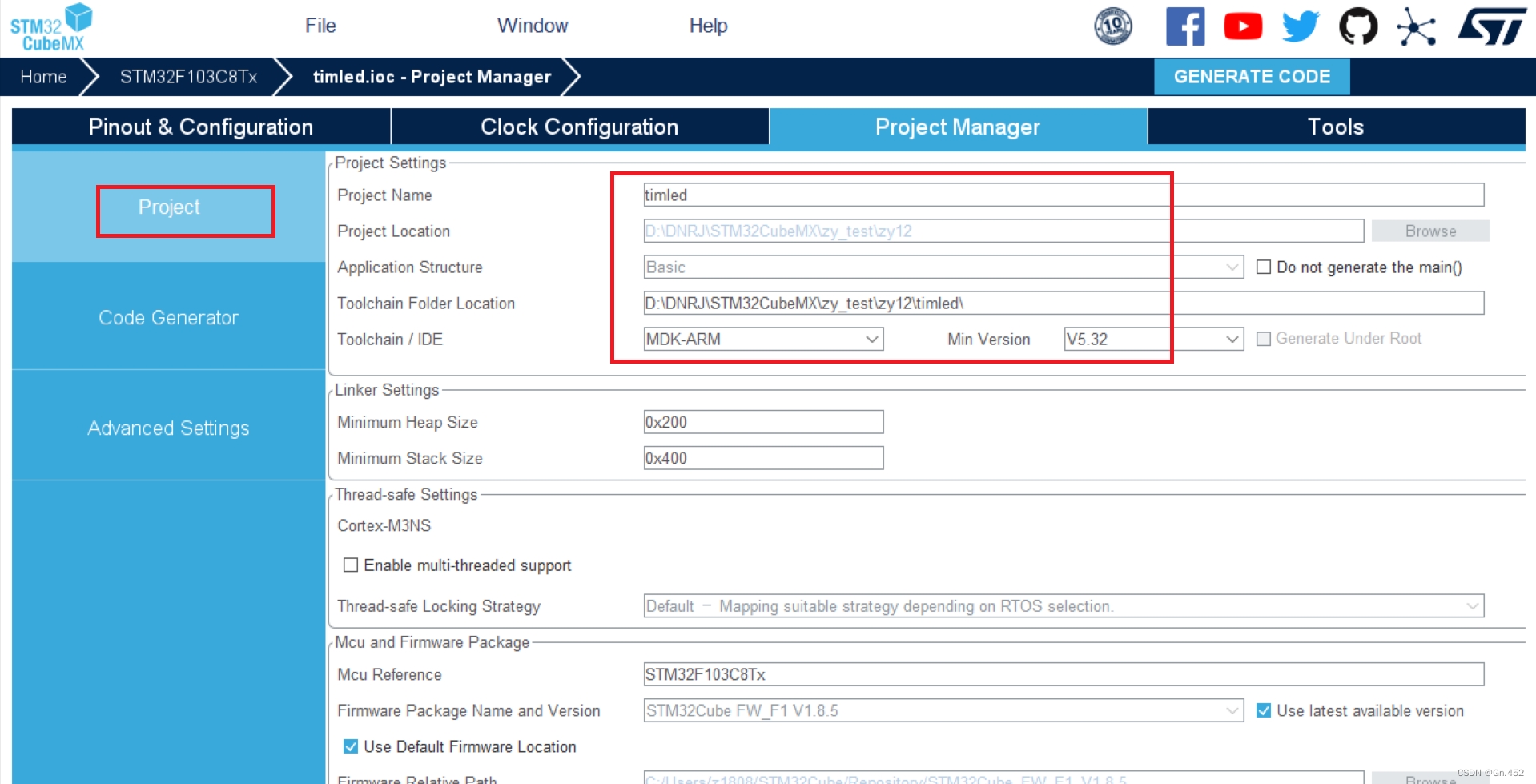The image size is (1536, 784).
Task: Switch to Clock Configuration tab
Action: tap(580, 127)
